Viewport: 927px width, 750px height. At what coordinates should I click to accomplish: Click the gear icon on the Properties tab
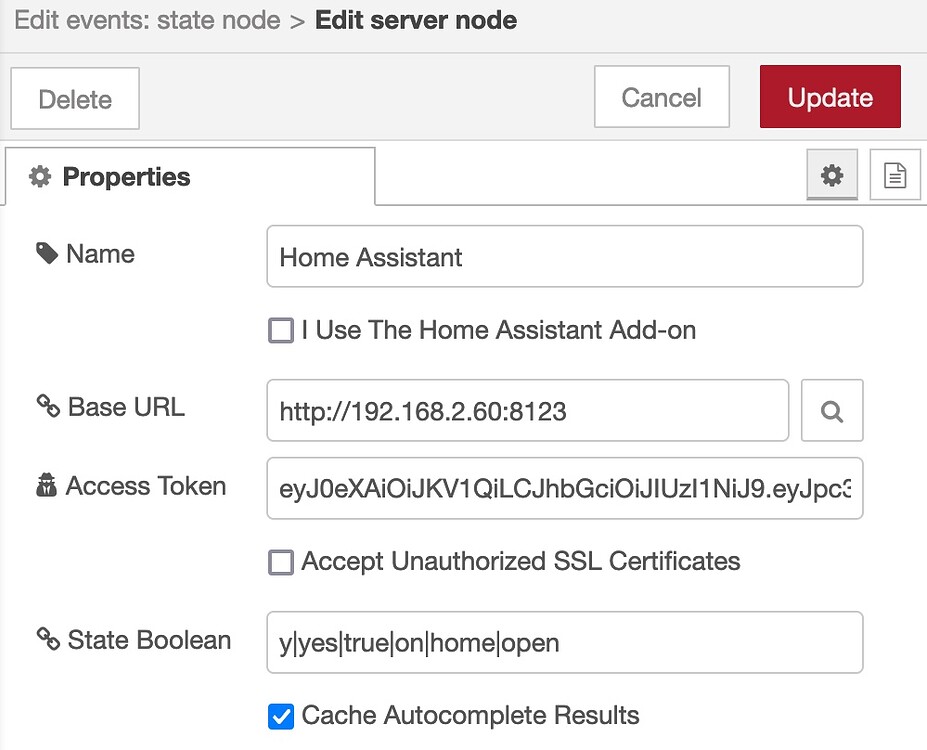click(x=38, y=176)
